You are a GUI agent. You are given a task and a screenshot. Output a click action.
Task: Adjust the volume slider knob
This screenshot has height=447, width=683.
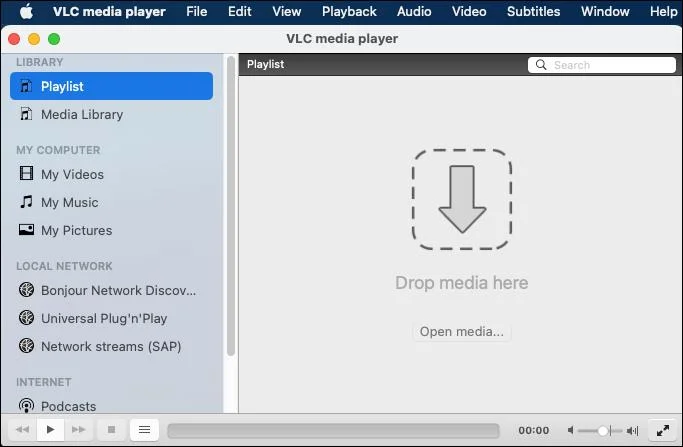click(603, 431)
